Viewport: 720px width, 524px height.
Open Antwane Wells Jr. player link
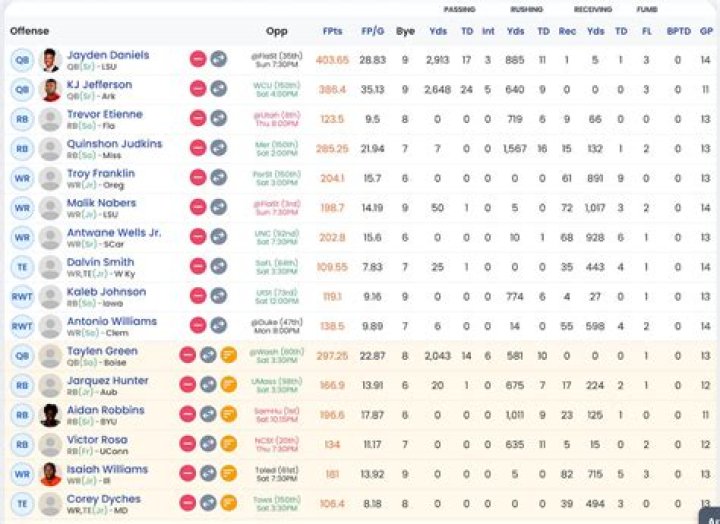[114, 232]
